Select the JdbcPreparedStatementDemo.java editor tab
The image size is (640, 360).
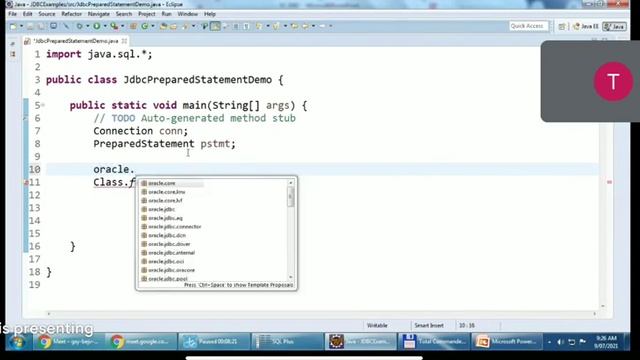coord(76,41)
